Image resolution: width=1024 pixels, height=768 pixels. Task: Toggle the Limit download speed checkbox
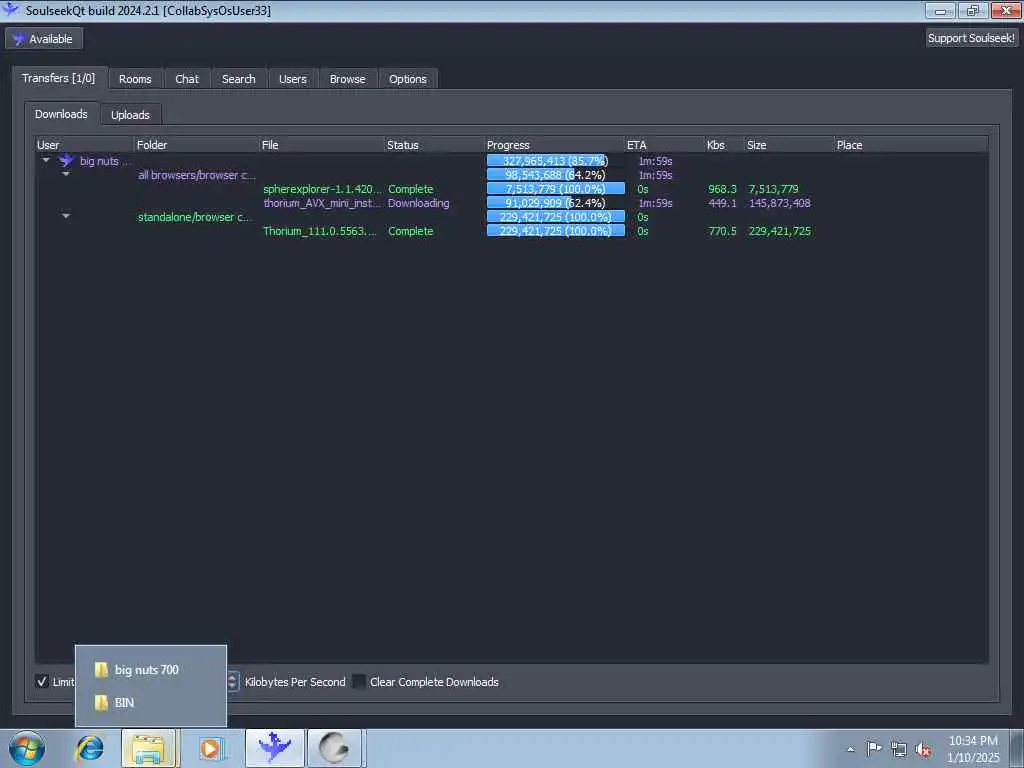click(42, 682)
